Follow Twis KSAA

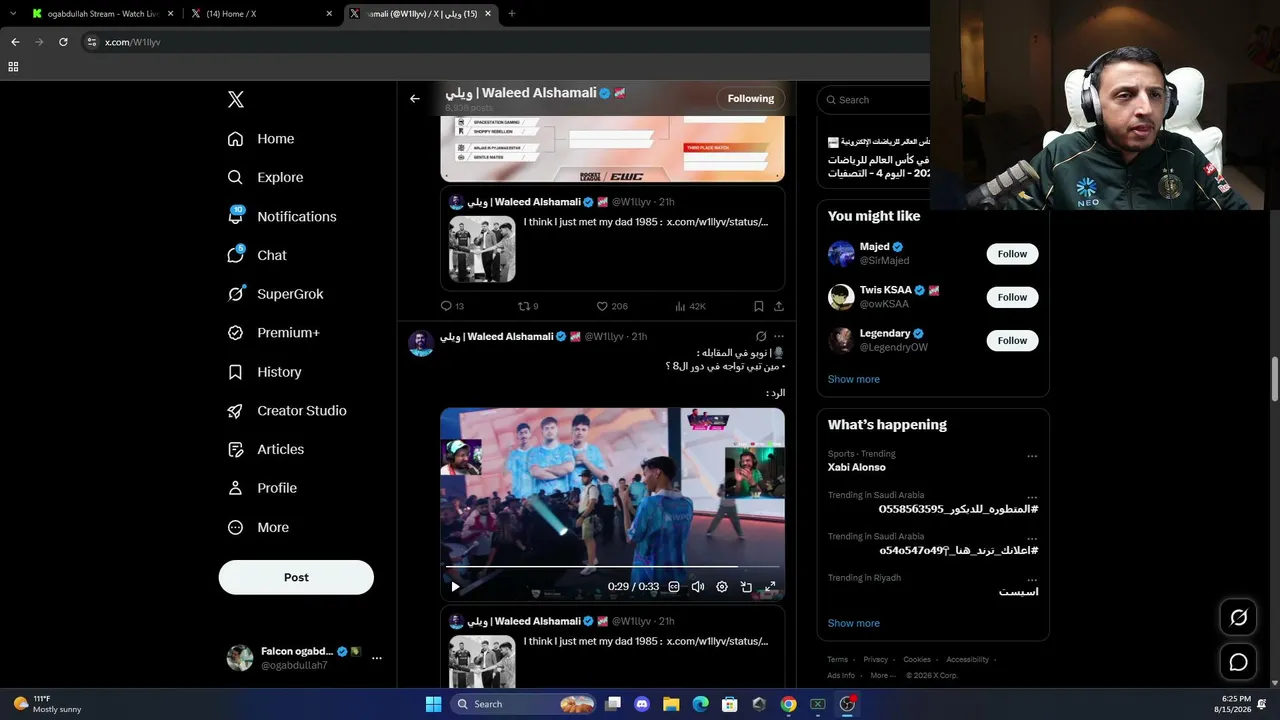[1012, 297]
